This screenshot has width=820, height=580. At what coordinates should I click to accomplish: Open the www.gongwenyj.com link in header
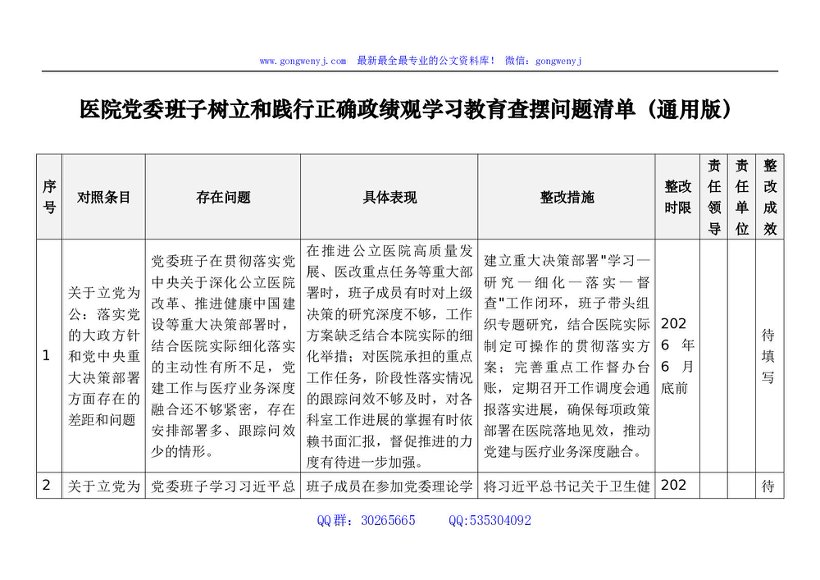(x=303, y=61)
